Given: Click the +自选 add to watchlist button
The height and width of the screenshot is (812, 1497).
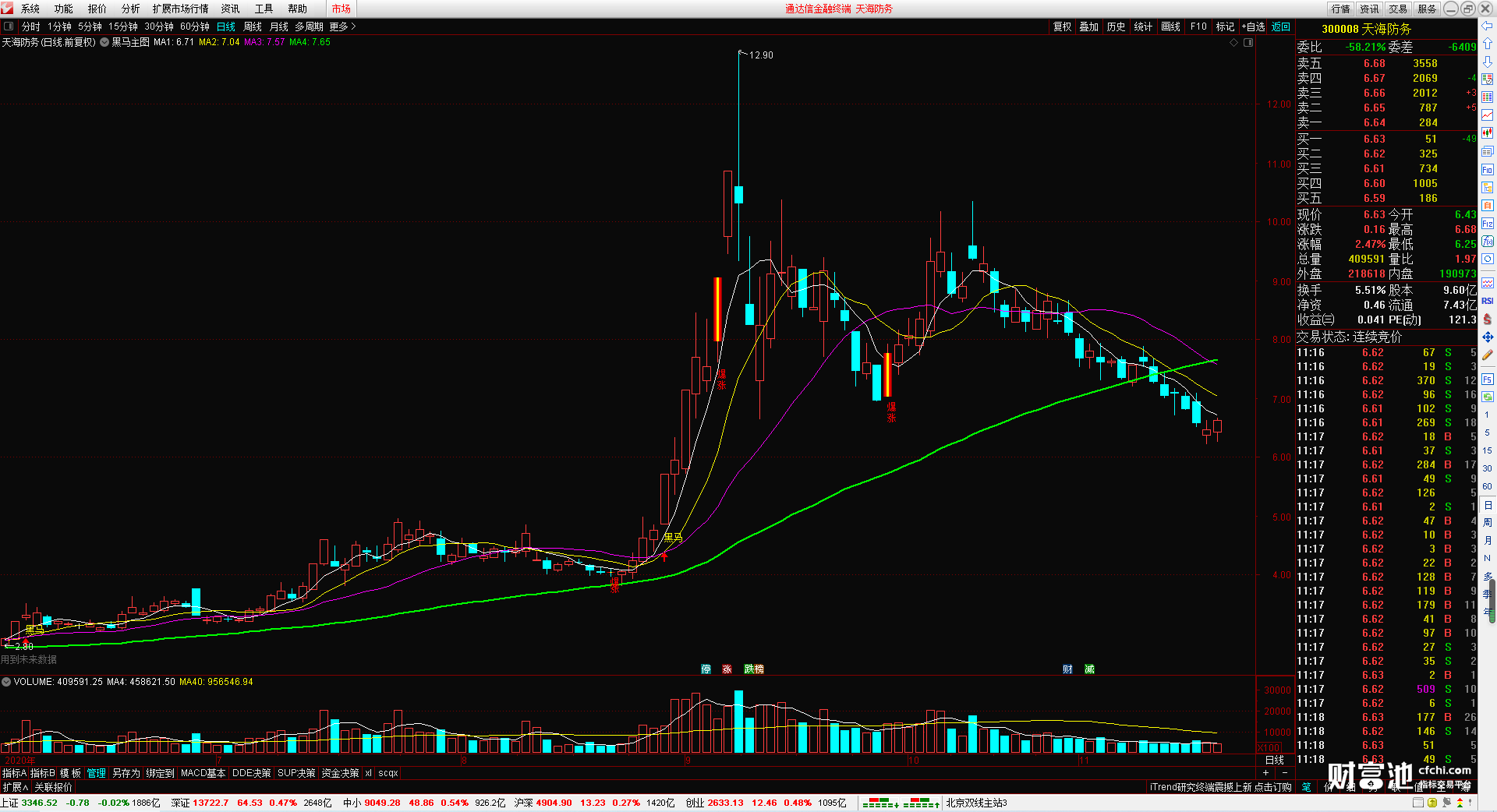Looking at the screenshot, I should [x=1254, y=26].
